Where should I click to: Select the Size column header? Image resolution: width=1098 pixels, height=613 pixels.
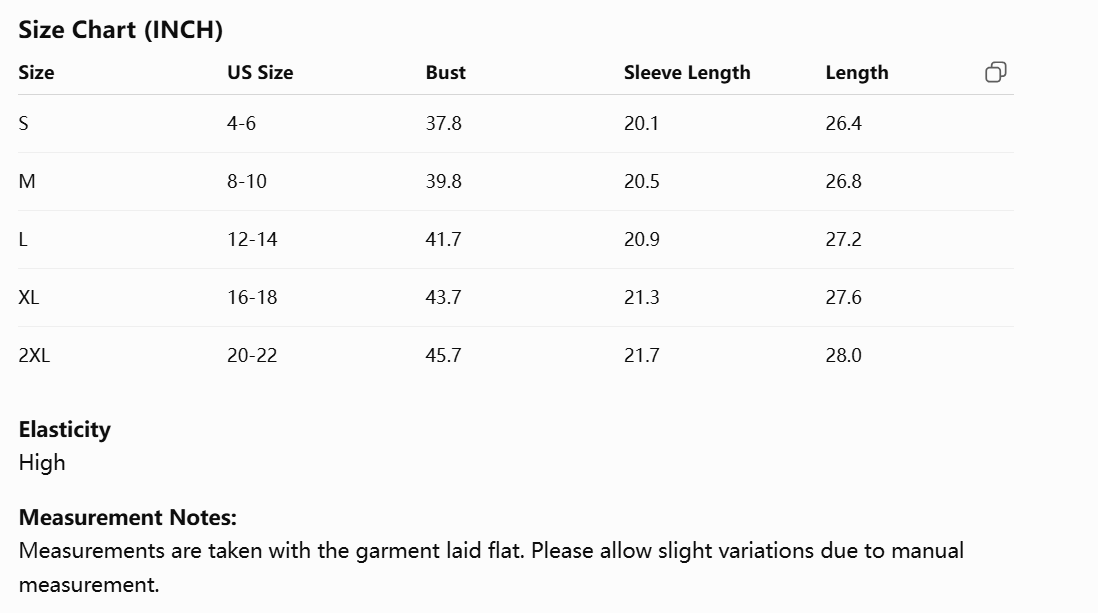click(x=36, y=72)
